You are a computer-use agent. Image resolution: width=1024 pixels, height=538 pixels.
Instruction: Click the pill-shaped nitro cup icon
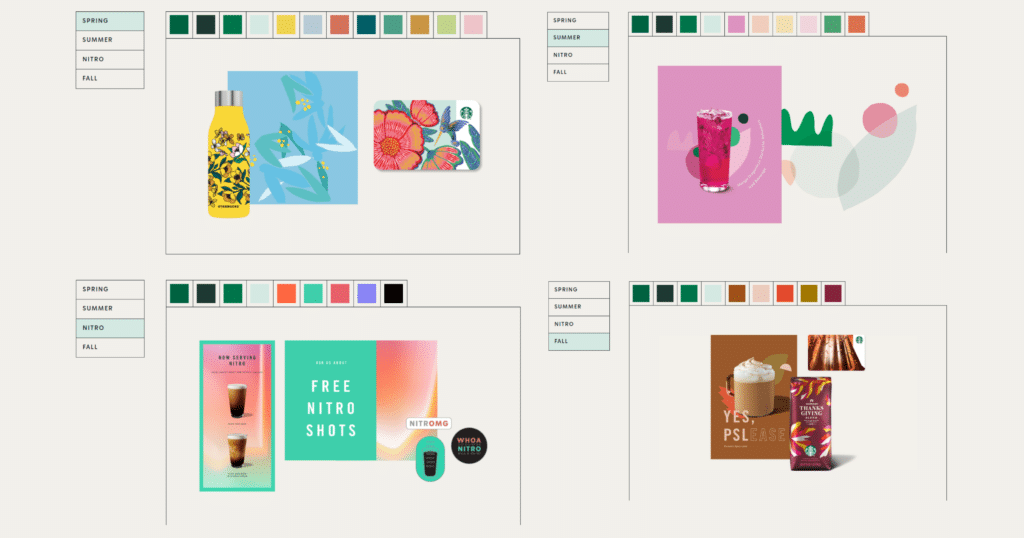point(430,459)
